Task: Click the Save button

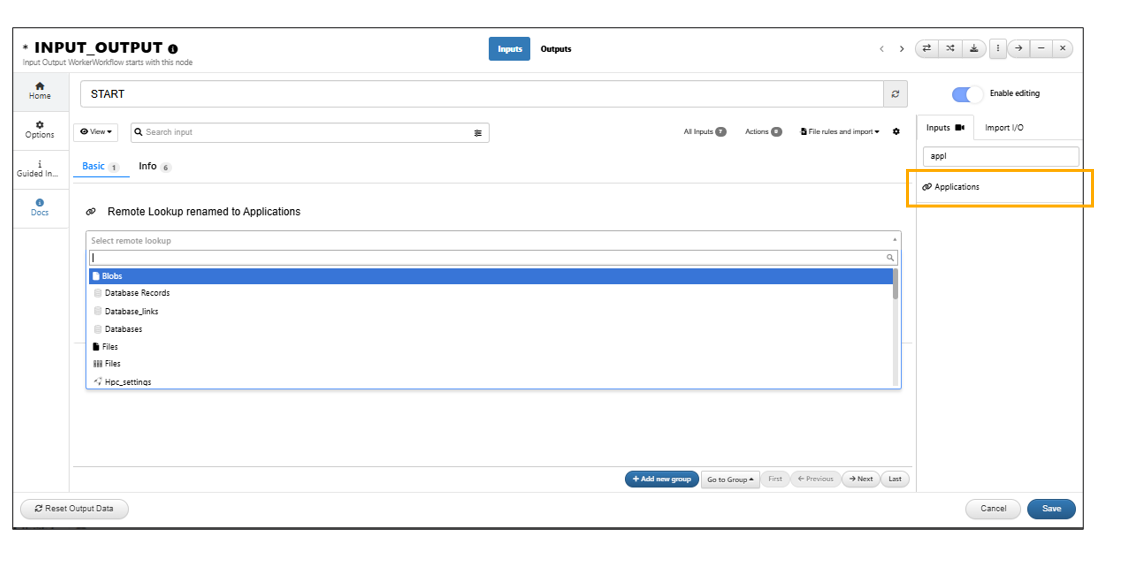Action: [x=1051, y=509]
